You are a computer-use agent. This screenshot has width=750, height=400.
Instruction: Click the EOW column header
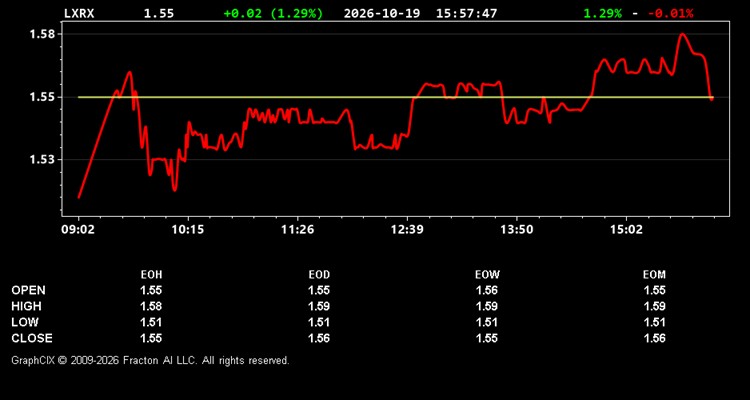tap(487, 275)
